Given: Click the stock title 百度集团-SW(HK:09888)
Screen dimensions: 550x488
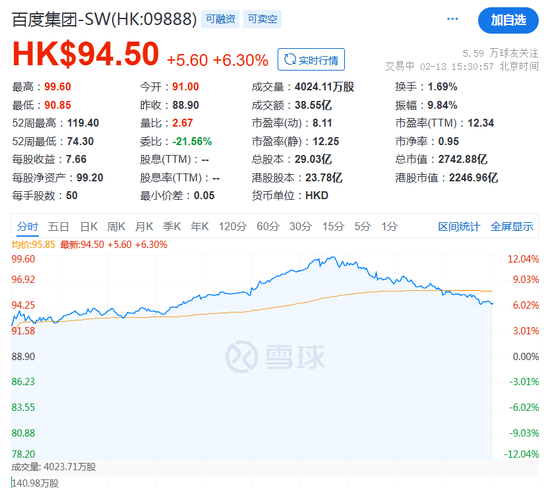Looking at the screenshot, I should pos(104,19).
